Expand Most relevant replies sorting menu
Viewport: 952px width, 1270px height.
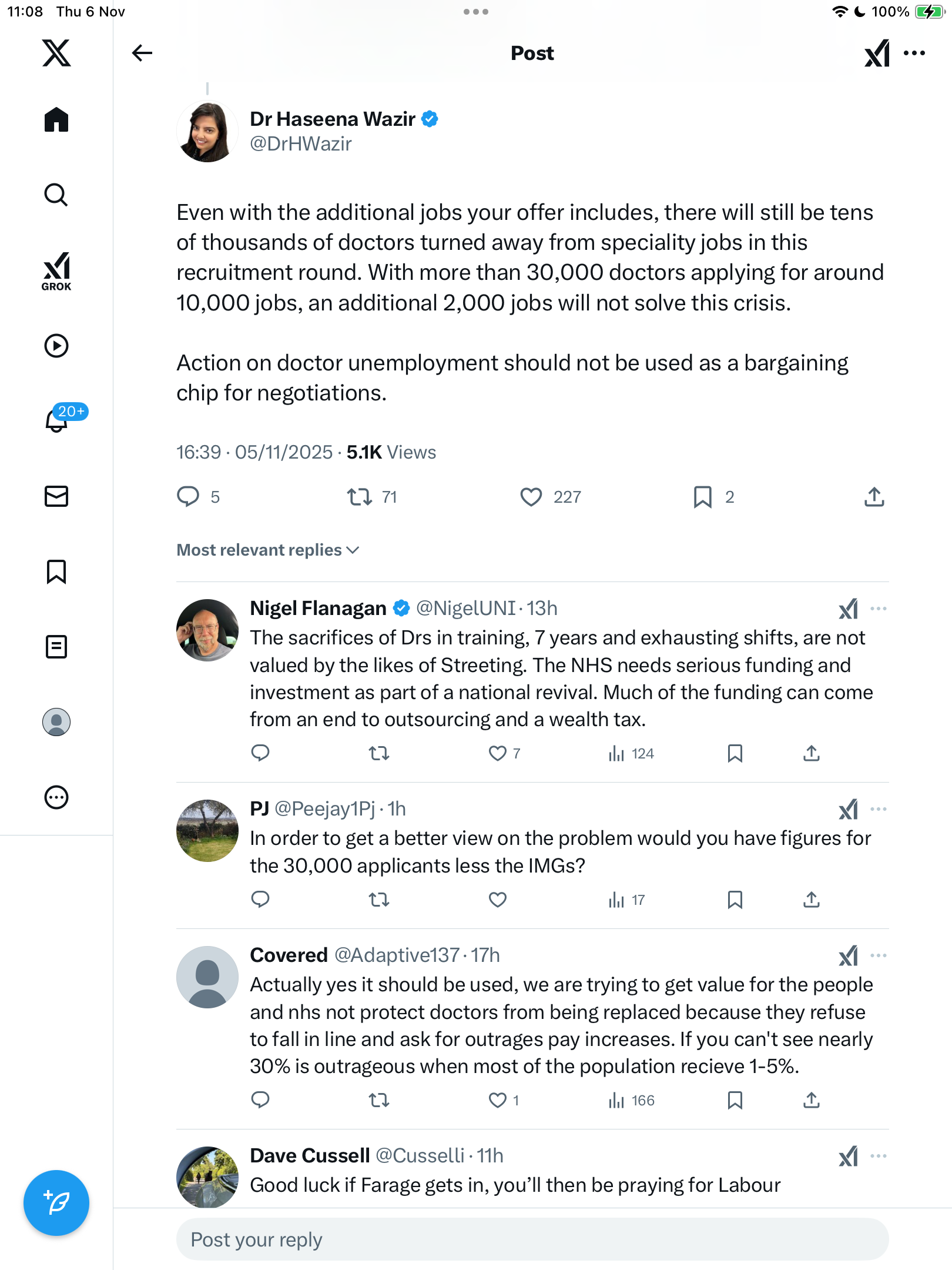[x=267, y=550]
